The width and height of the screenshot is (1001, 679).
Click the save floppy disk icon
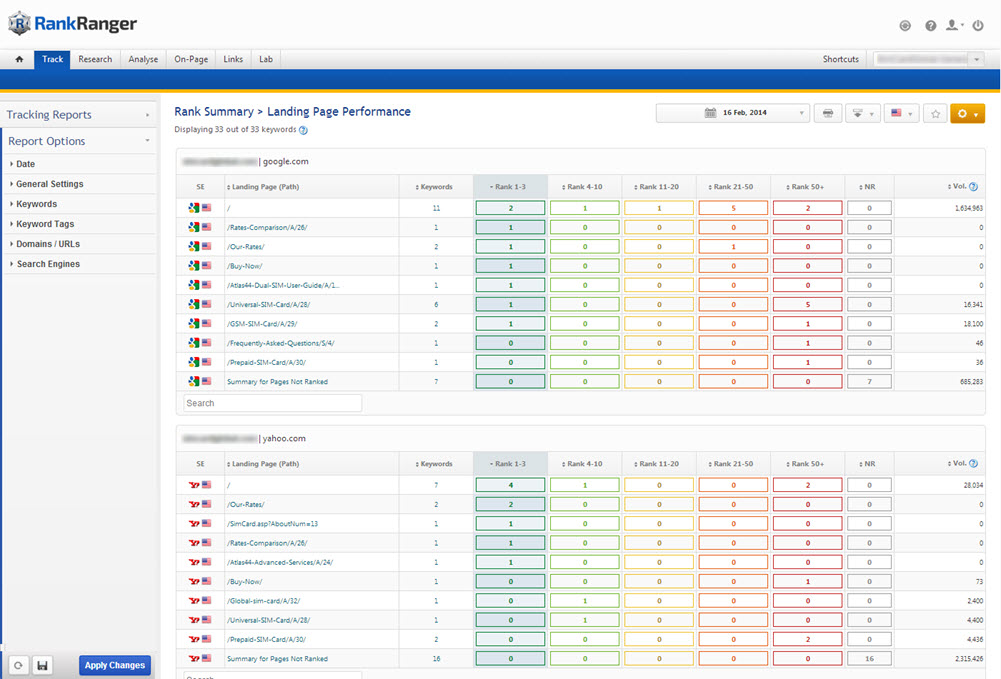43,665
